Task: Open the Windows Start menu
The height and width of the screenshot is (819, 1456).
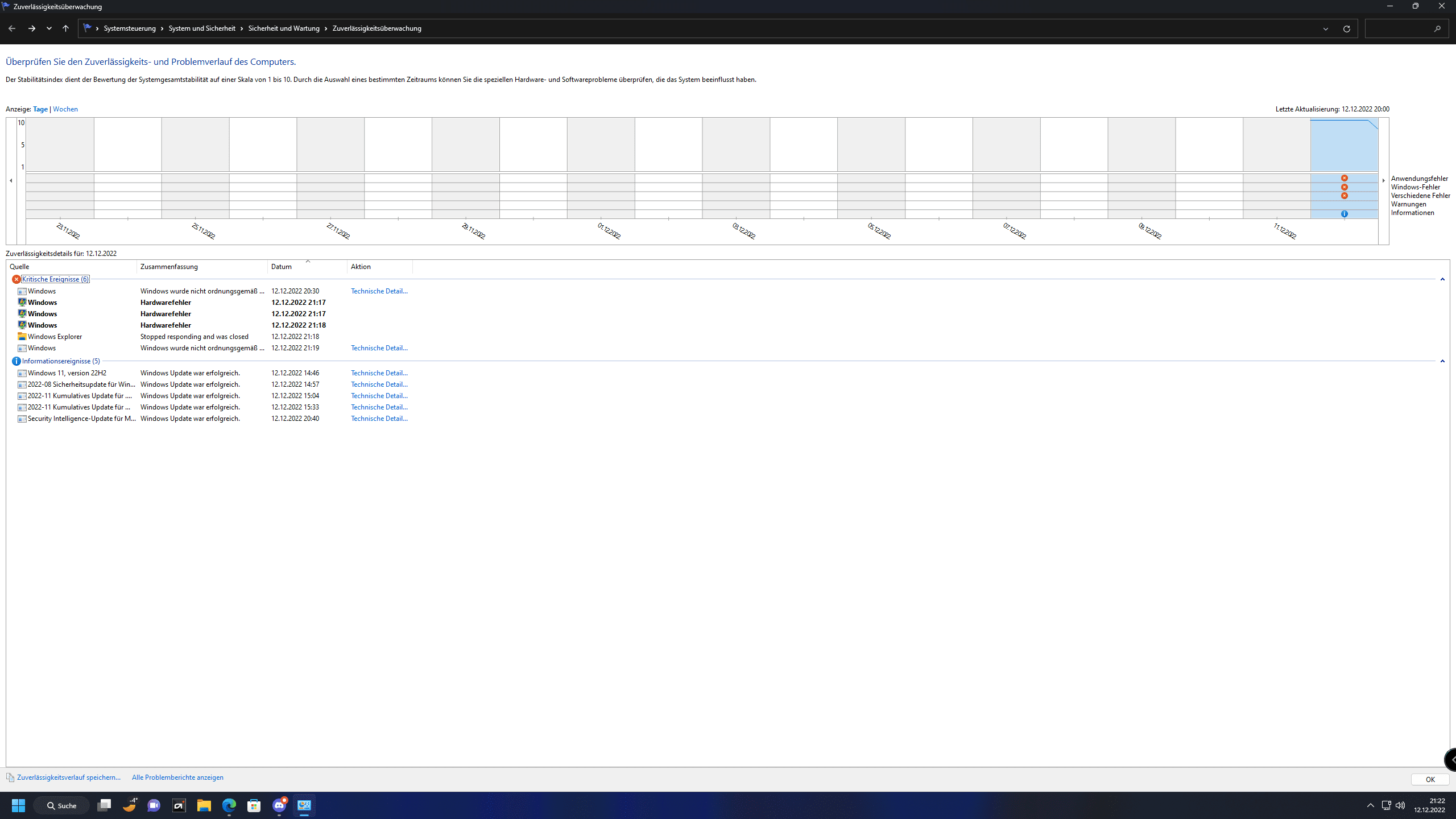Action: tap(18, 805)
